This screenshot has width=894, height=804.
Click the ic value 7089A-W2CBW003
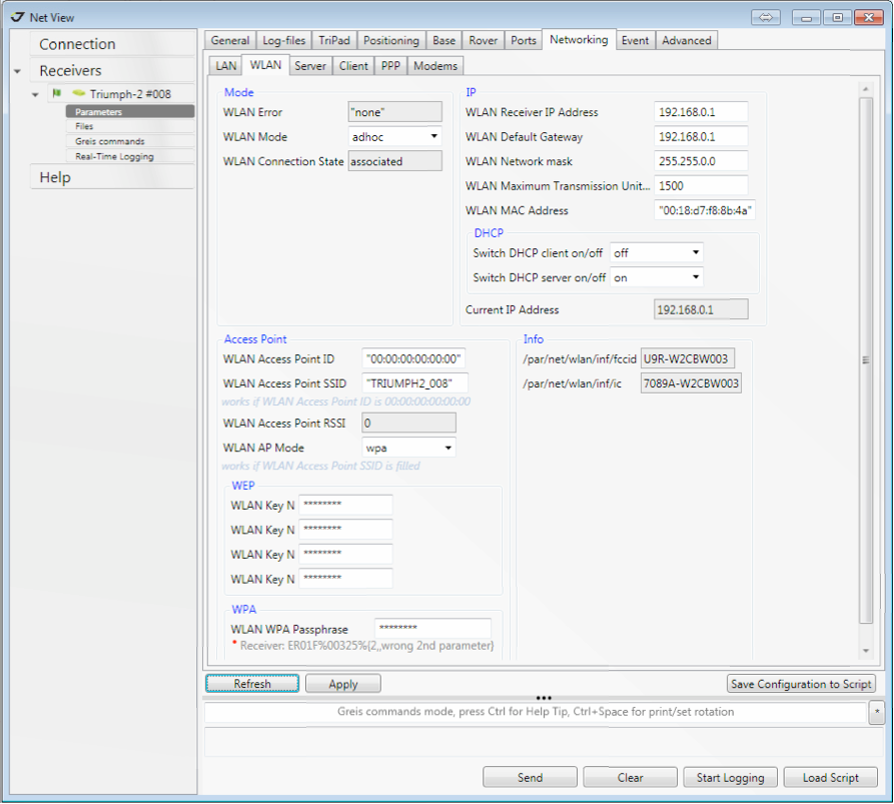(691, 383)
